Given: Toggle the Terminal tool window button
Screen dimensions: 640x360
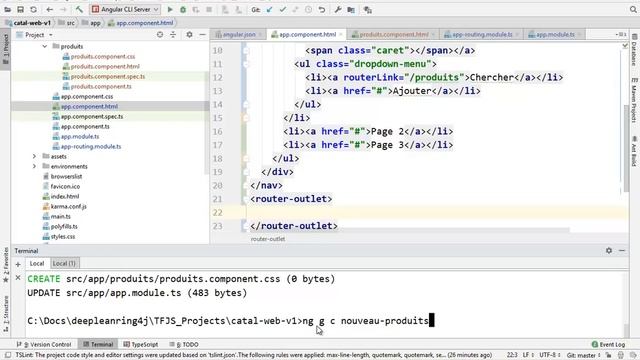Looking at the screenshot, I should click(98, 344).
